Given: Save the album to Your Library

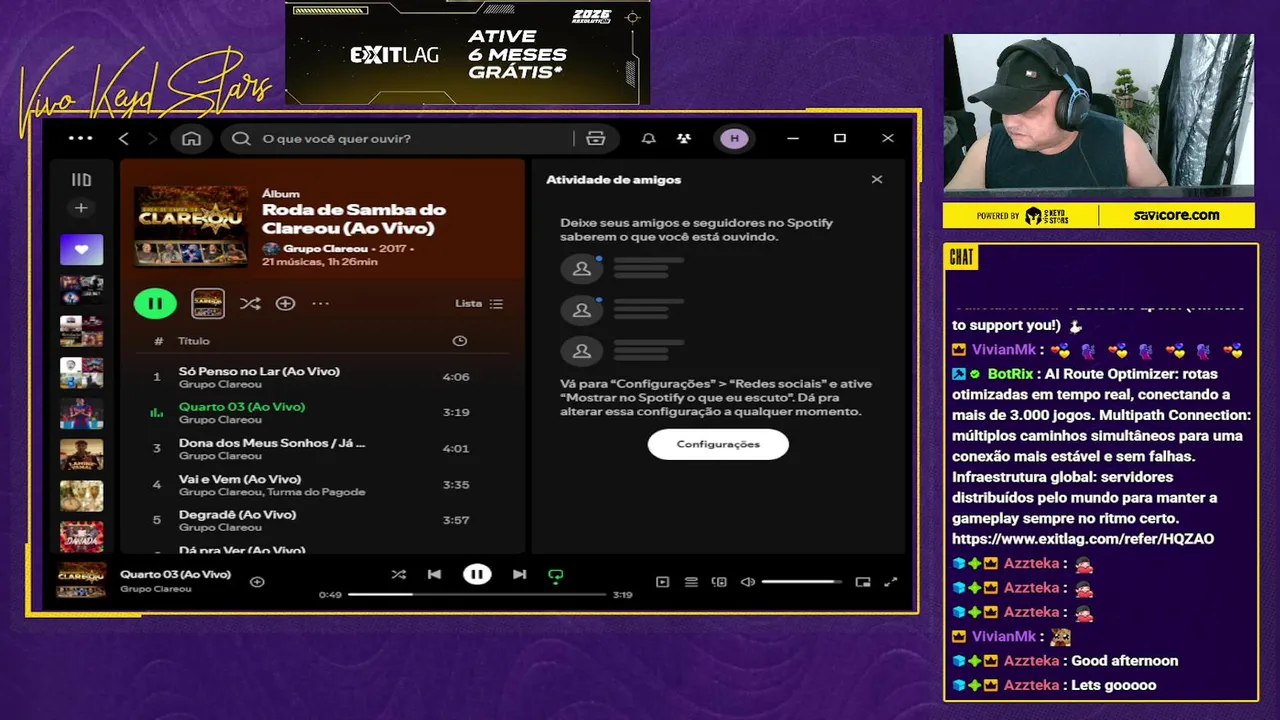Looking at the screenshot, I should (x=285, y=303).
